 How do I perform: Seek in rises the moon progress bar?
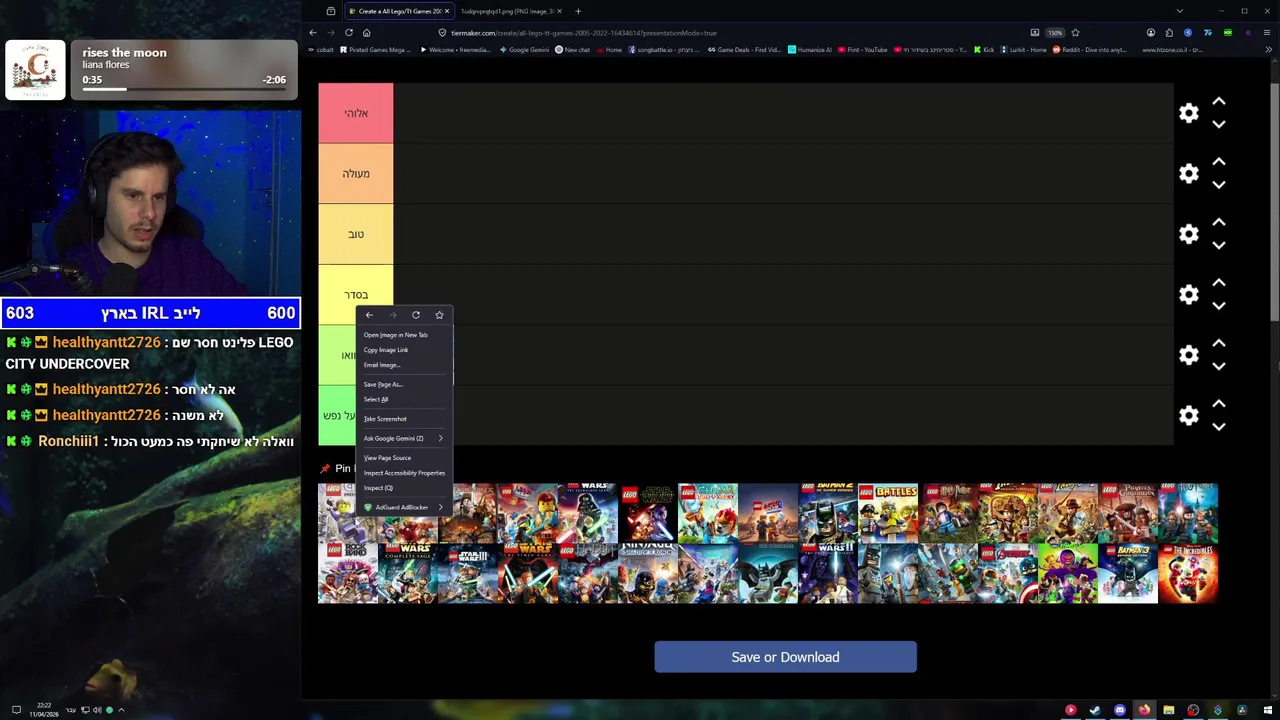pos(184,89)
